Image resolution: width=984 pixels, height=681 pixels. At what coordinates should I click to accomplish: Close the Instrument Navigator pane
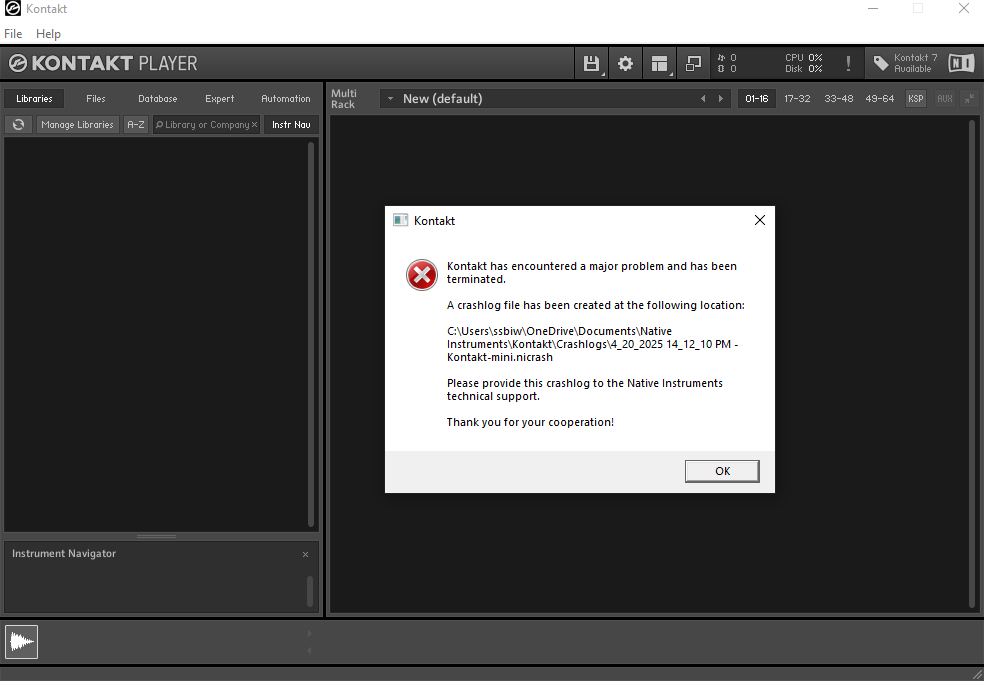(306, 554)
